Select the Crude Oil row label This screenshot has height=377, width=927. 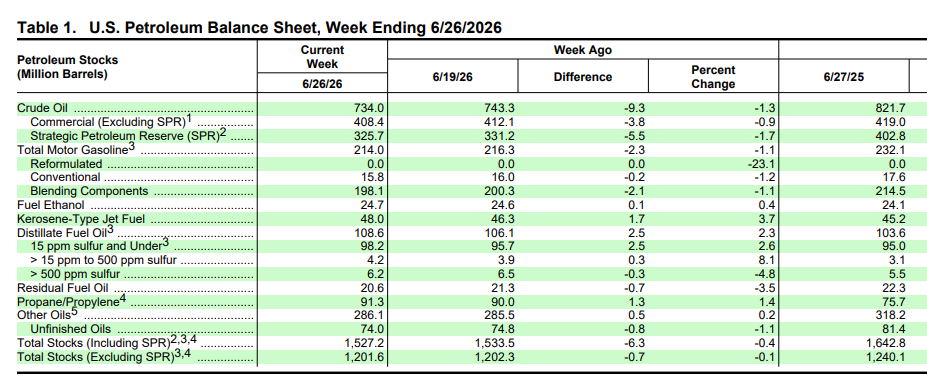(42, 108)
